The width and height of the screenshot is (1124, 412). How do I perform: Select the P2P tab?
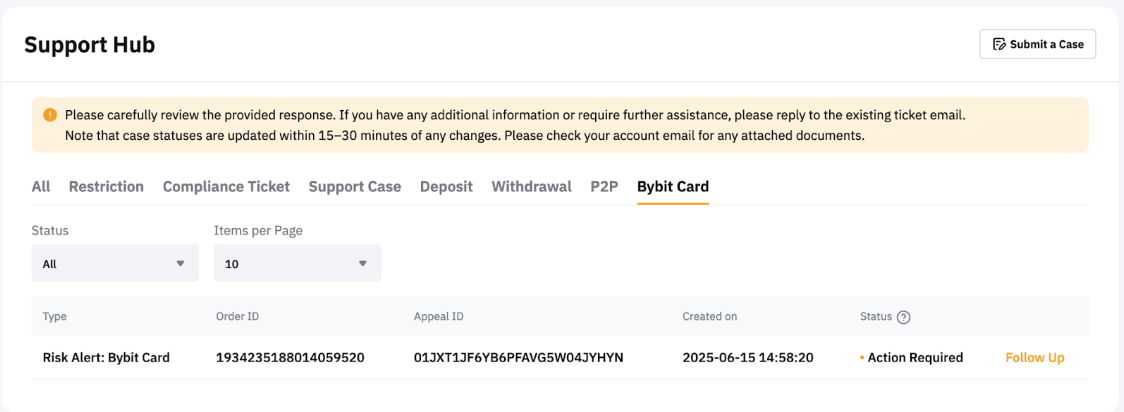(x=604, y=186)
